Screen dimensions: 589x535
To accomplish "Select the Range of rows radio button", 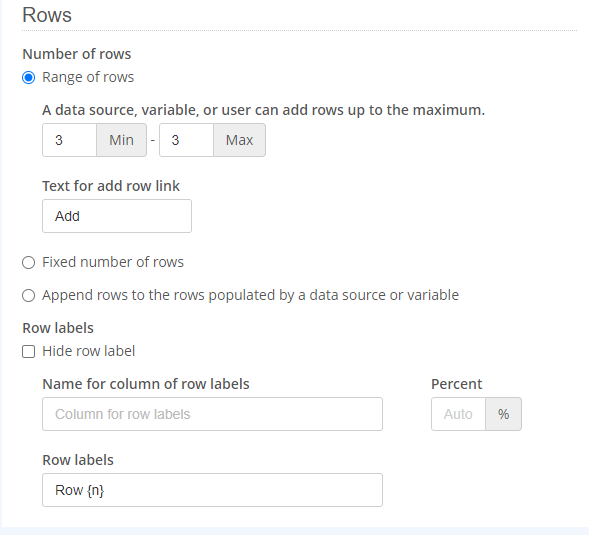I will click(29, 78).
